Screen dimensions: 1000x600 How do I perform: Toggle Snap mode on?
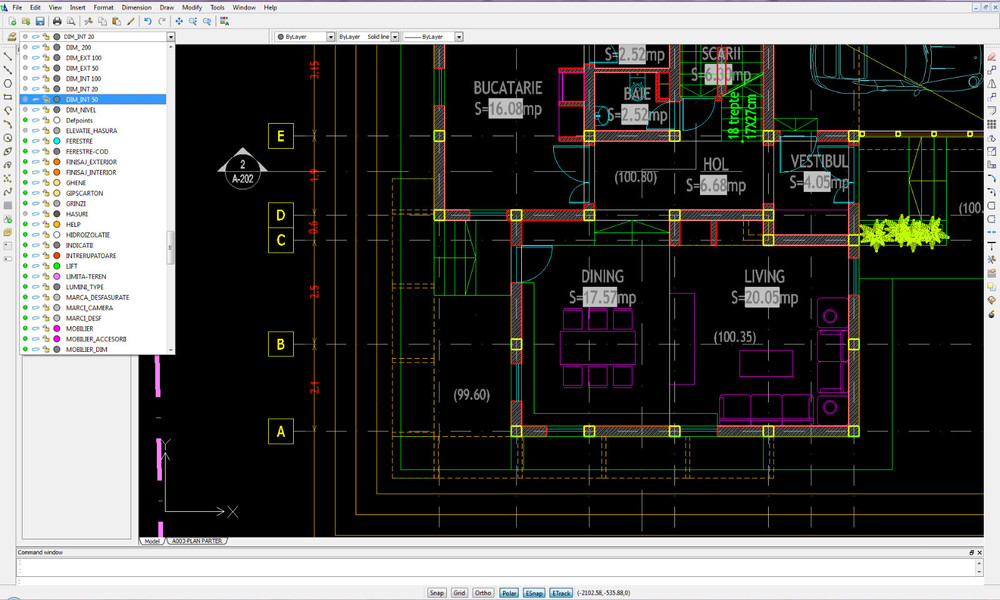437,592
